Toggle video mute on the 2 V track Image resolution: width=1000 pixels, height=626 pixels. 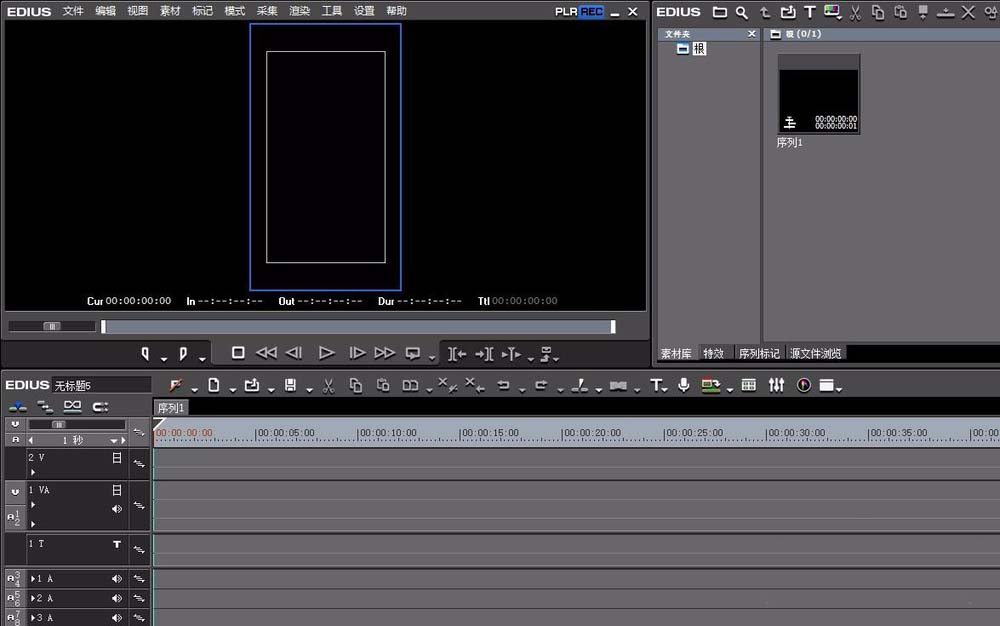point(117,458)
